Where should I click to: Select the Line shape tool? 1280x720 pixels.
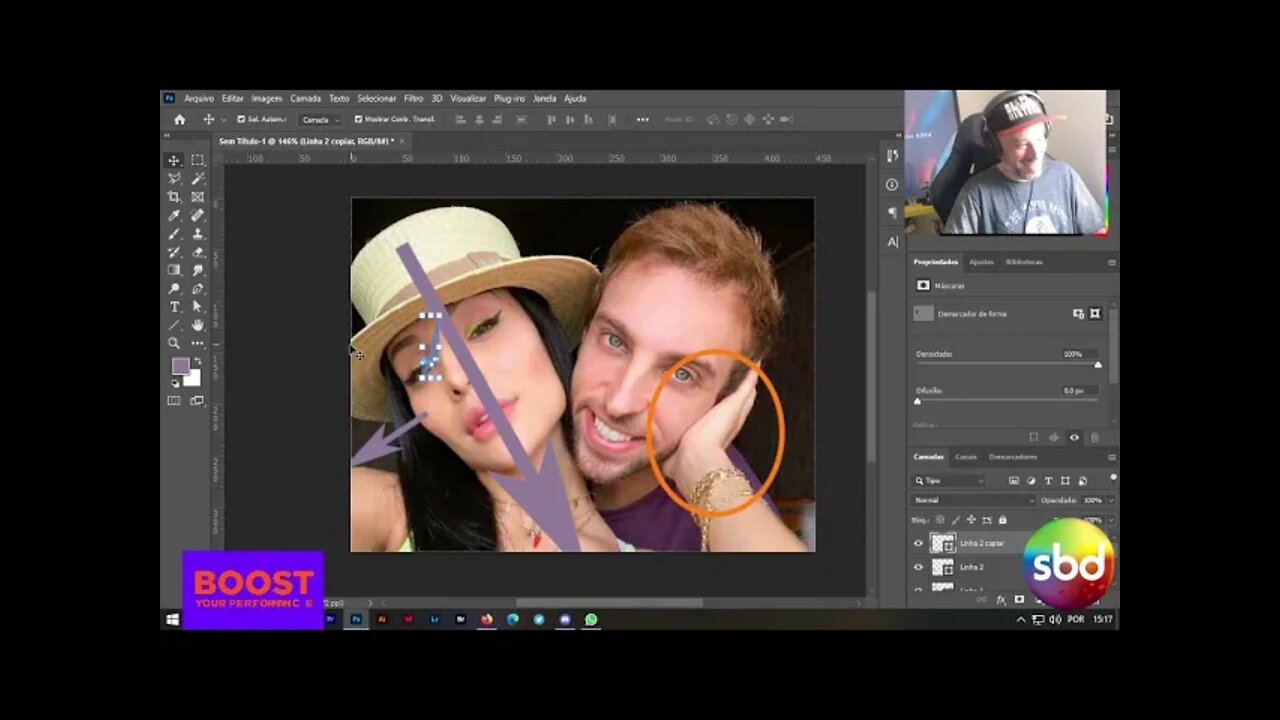pos(174,325)
